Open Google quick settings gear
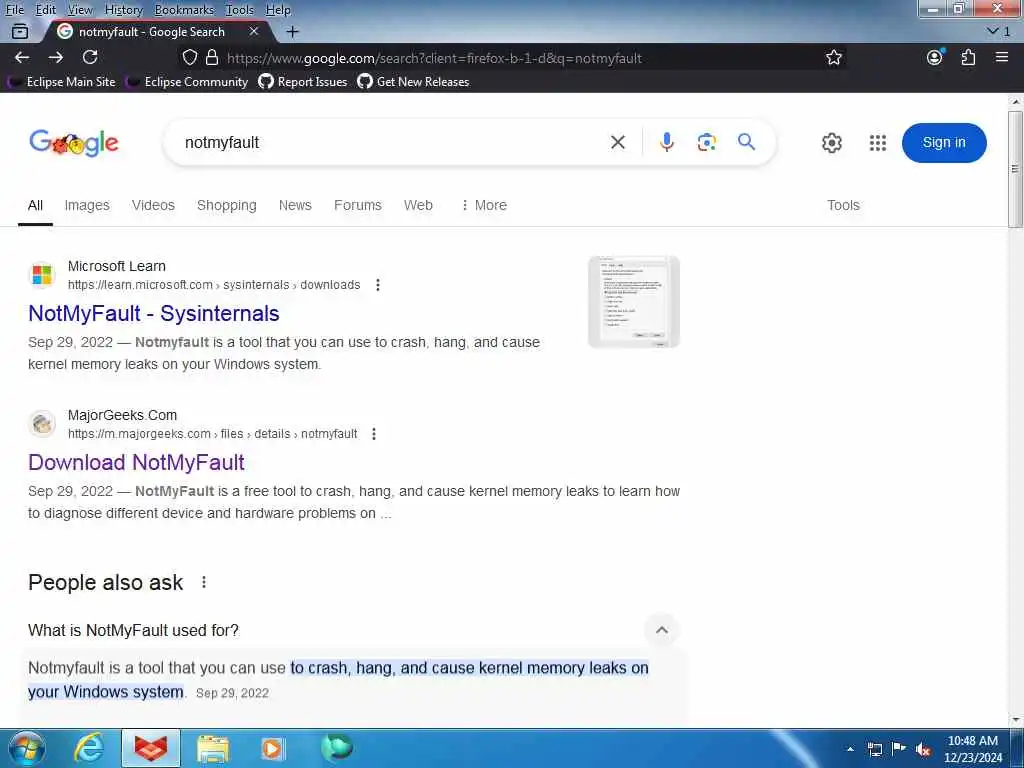 click(x=831, y=142)
